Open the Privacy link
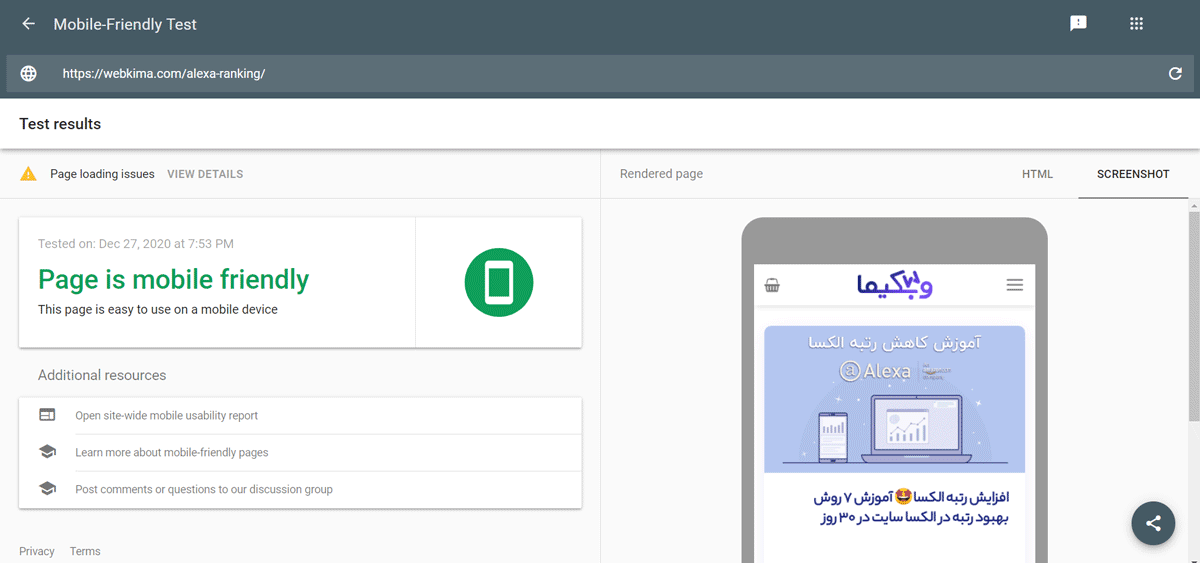The height and width of the screenshot is (563, 1200). pos(37,551)
